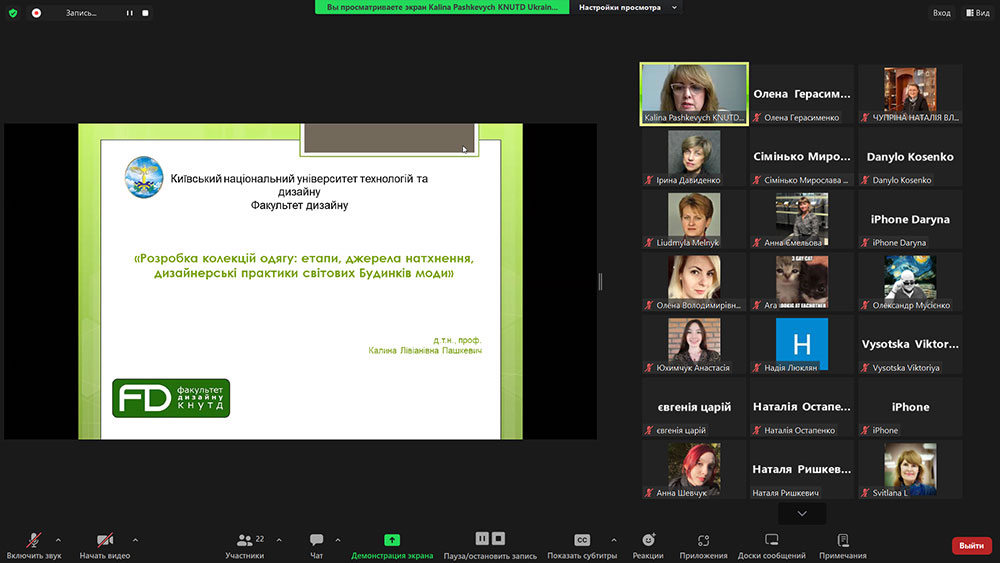Image resolution: width=1000 pixels, height=563 pixels.
Task: Expand chat options arrow
Action: coord(337,540)
